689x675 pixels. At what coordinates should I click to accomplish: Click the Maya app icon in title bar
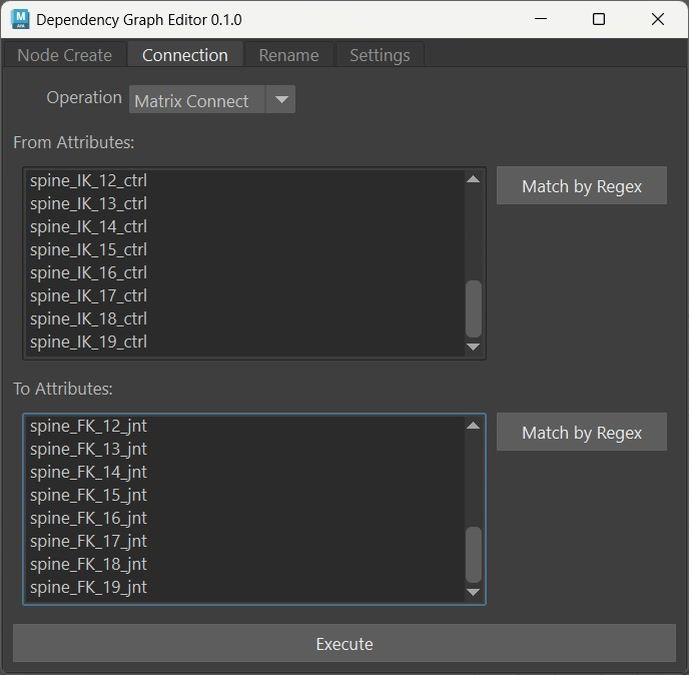pyautogui.click(x=20, y=19)
